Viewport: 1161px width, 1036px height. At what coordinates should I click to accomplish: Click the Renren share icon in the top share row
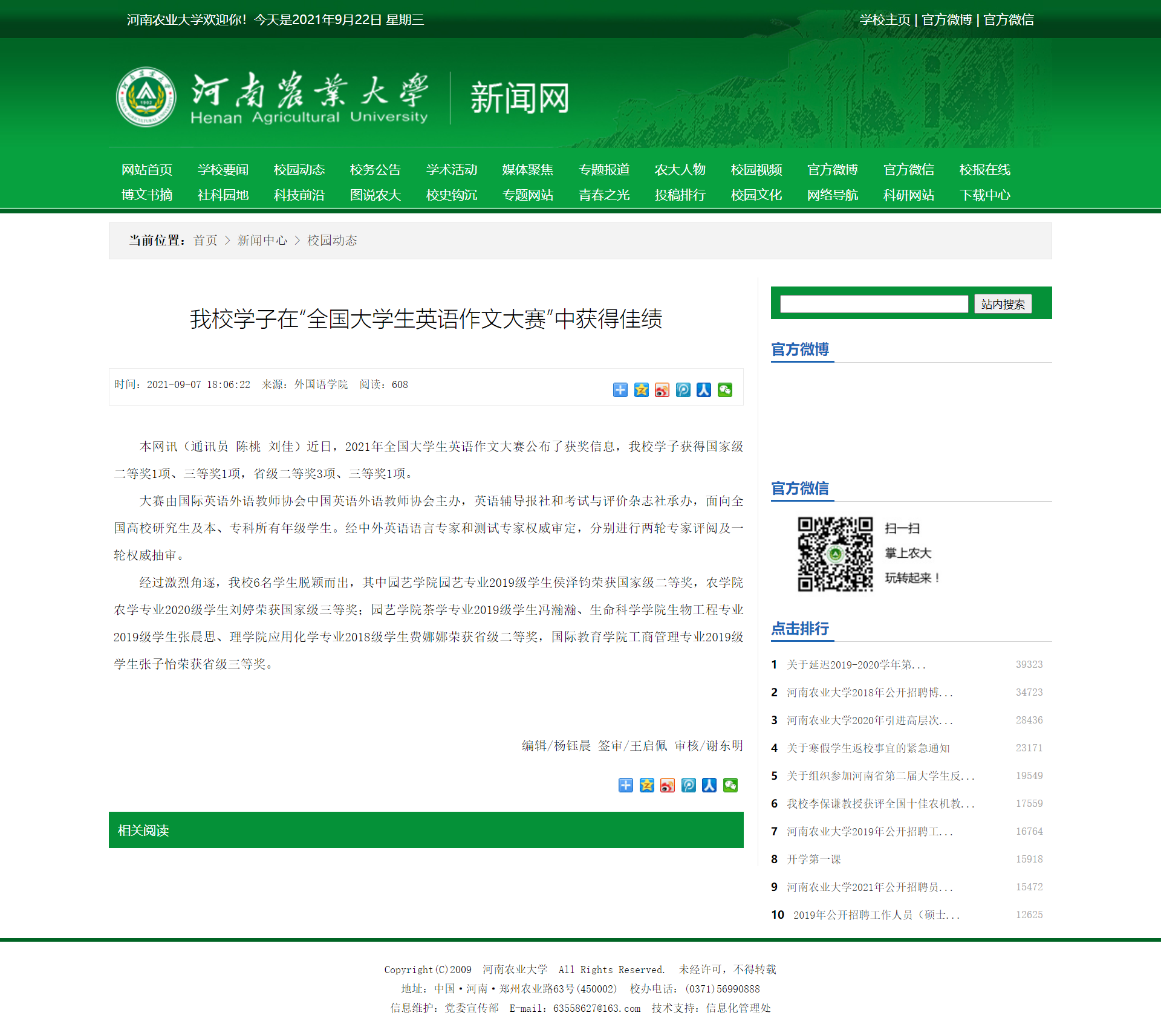pos(704,390)
